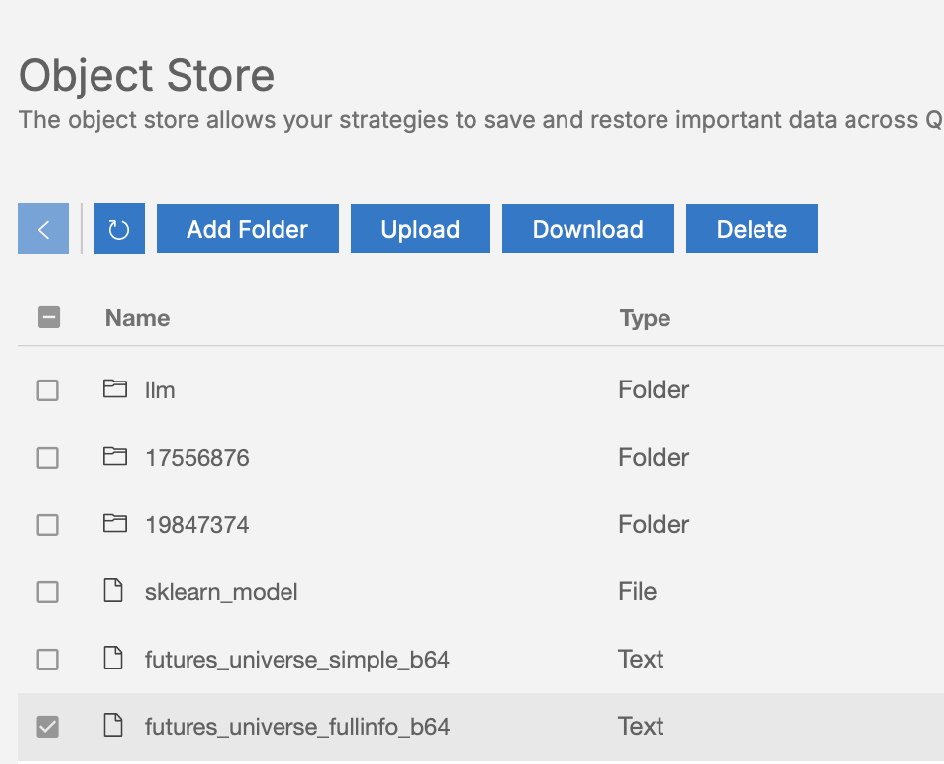Sort the list by Name column

click(137, 318)
